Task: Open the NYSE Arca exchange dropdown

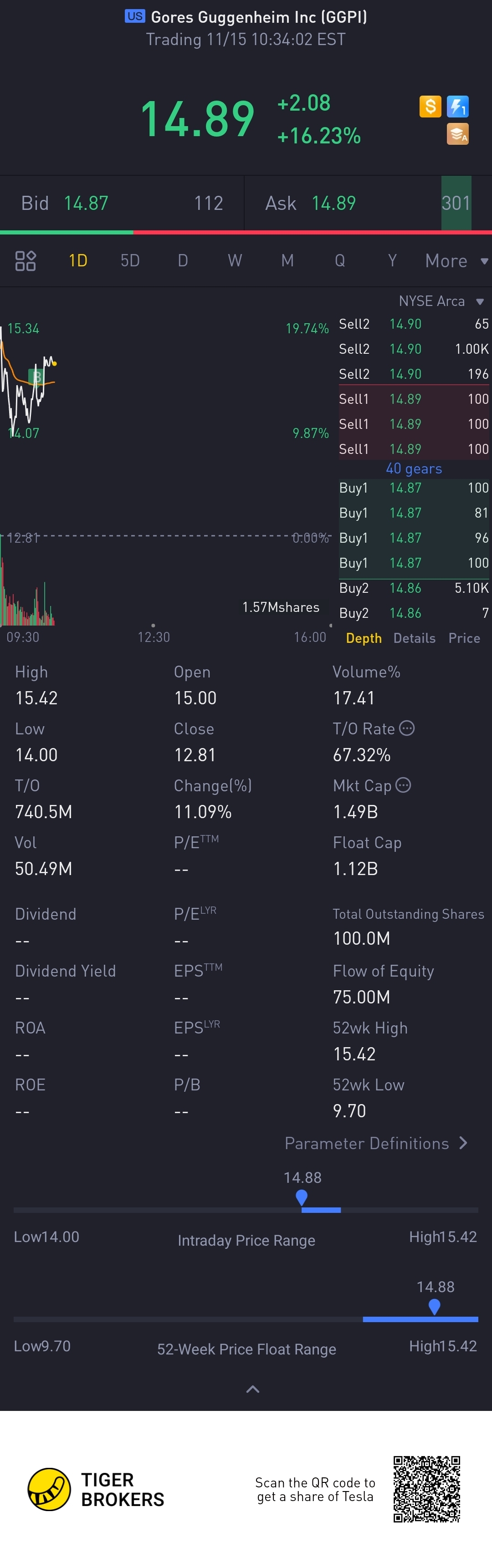Action: 441,300
